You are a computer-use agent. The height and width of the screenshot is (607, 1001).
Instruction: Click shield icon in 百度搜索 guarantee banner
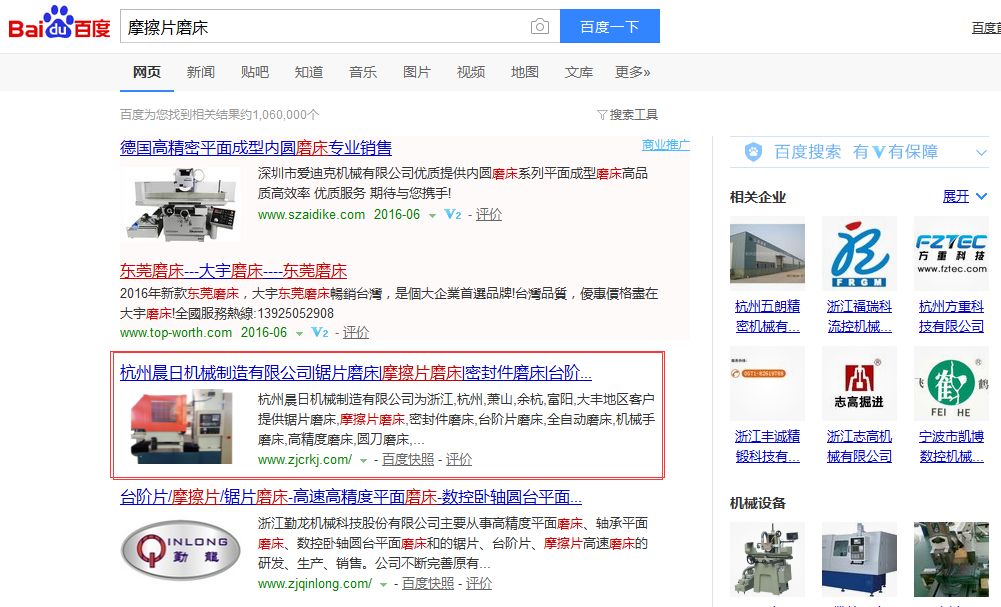pos(753,152)
